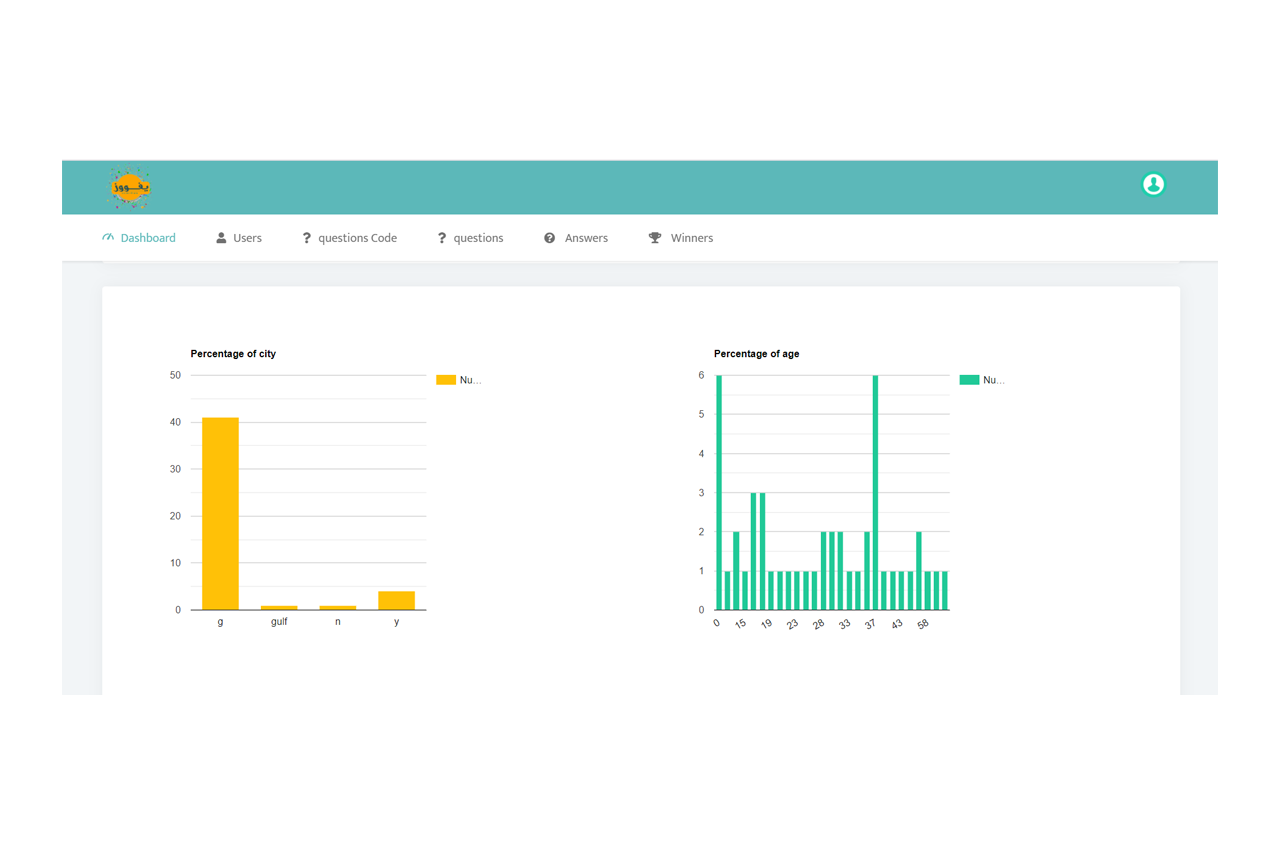Click the Users person icon

pos(221,238)
